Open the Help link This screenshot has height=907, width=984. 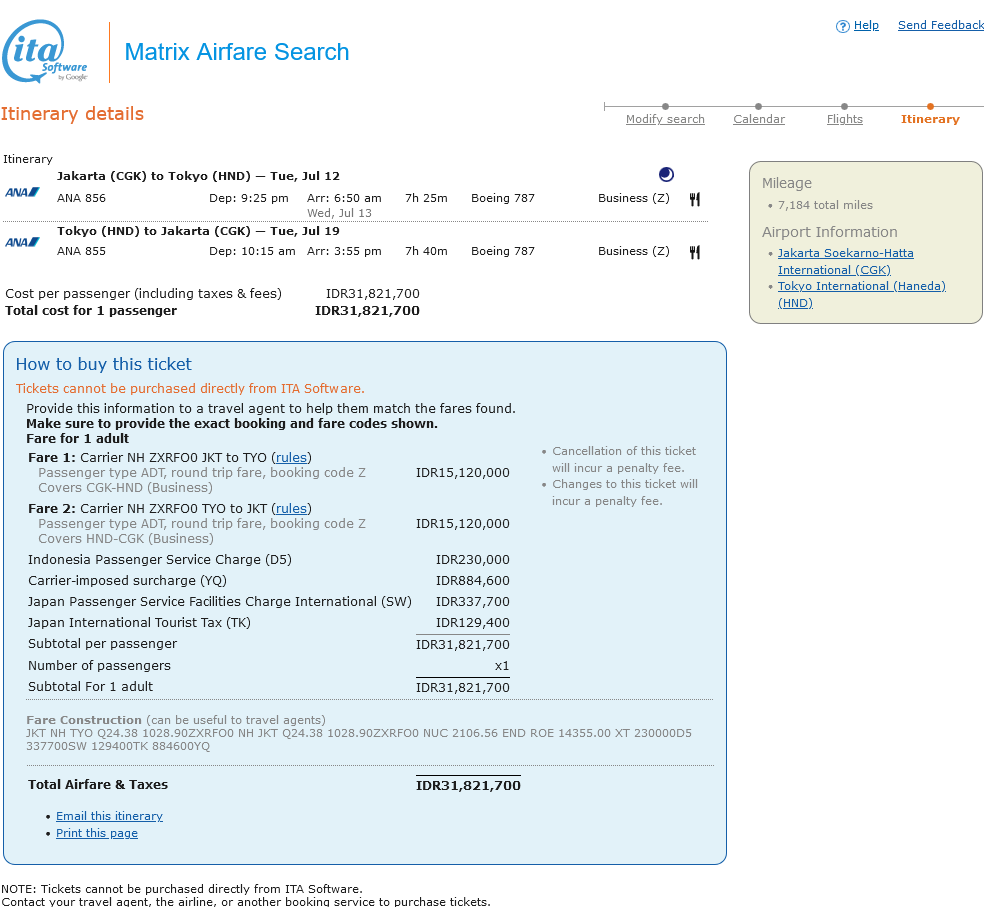coord(866,25)
